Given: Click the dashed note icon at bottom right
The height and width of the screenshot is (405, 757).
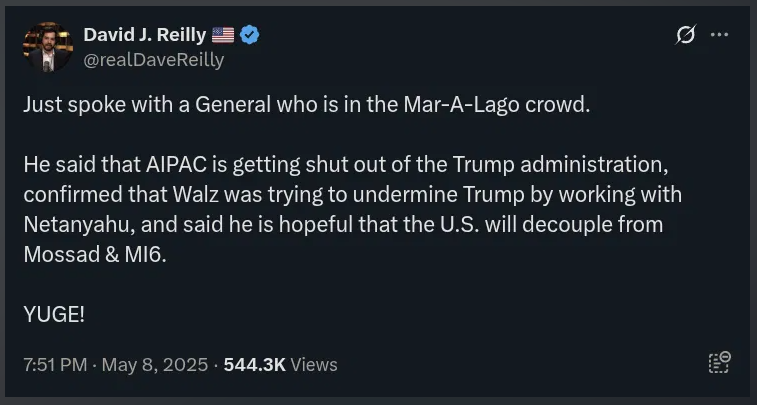Looking at the screenshot, I should [719, 362].
